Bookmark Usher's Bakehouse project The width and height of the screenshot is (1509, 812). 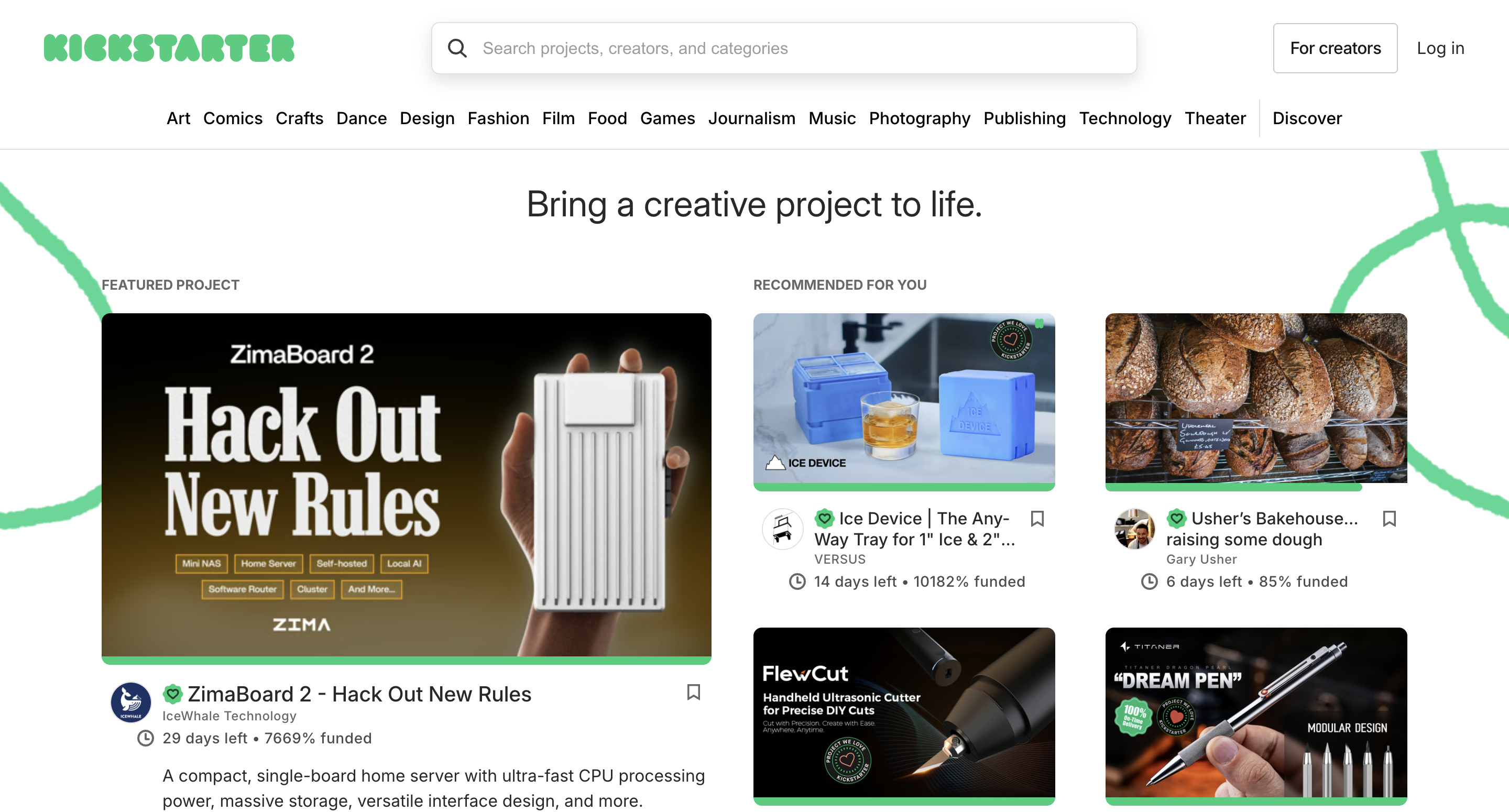(1390, 519)
